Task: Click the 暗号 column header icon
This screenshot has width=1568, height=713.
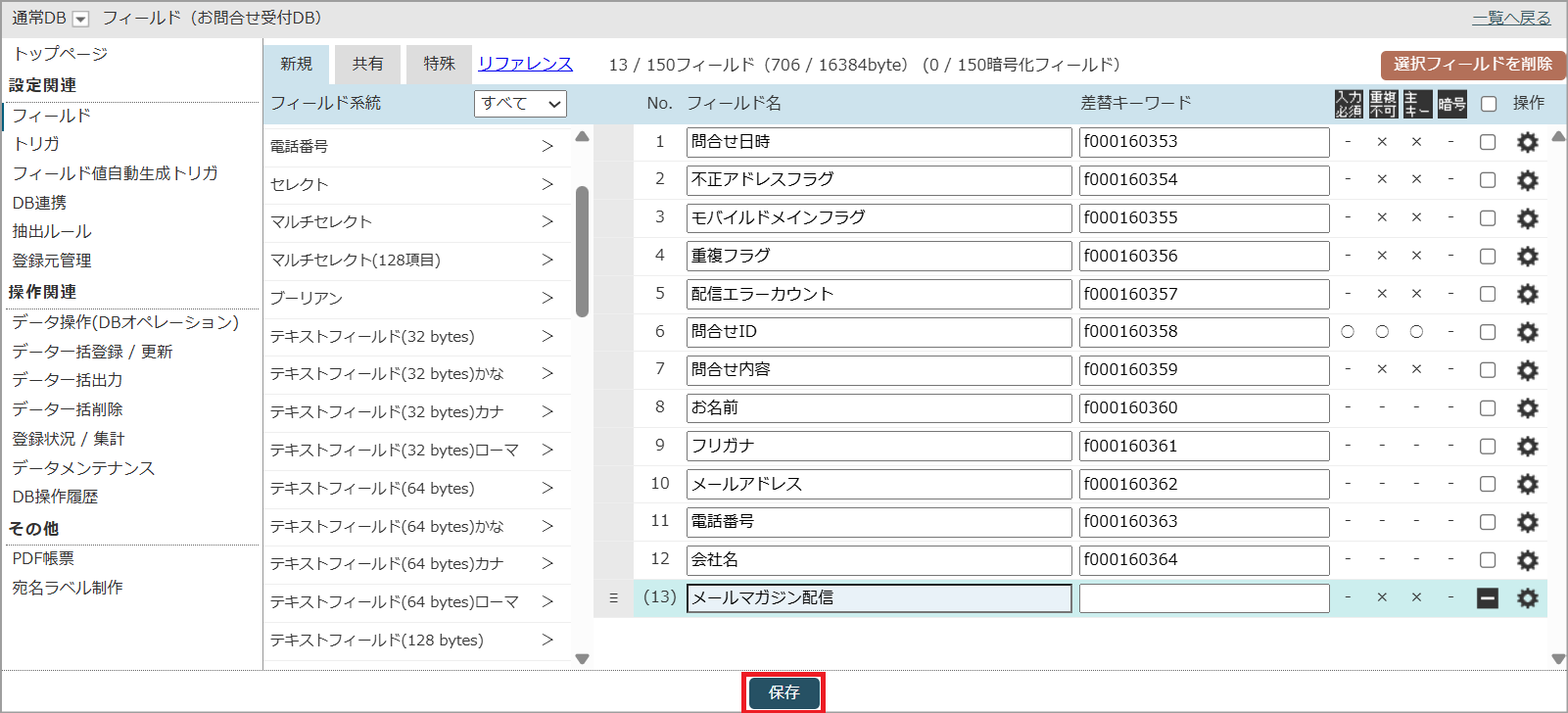Action: (1451, 104)
